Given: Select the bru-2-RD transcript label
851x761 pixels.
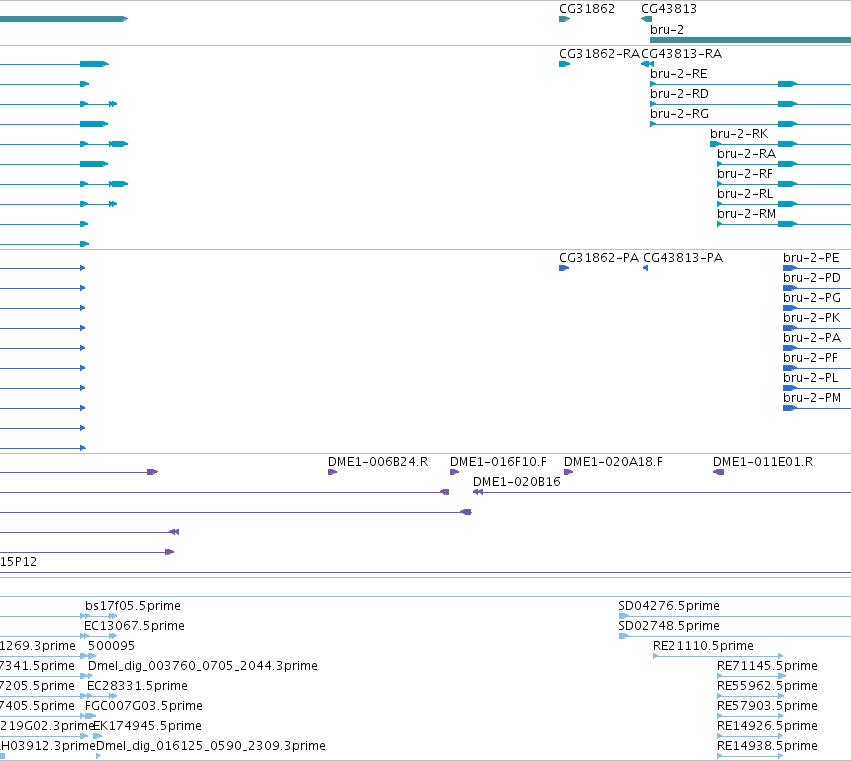Looking at the screenshot, I should tap(679, 94).
